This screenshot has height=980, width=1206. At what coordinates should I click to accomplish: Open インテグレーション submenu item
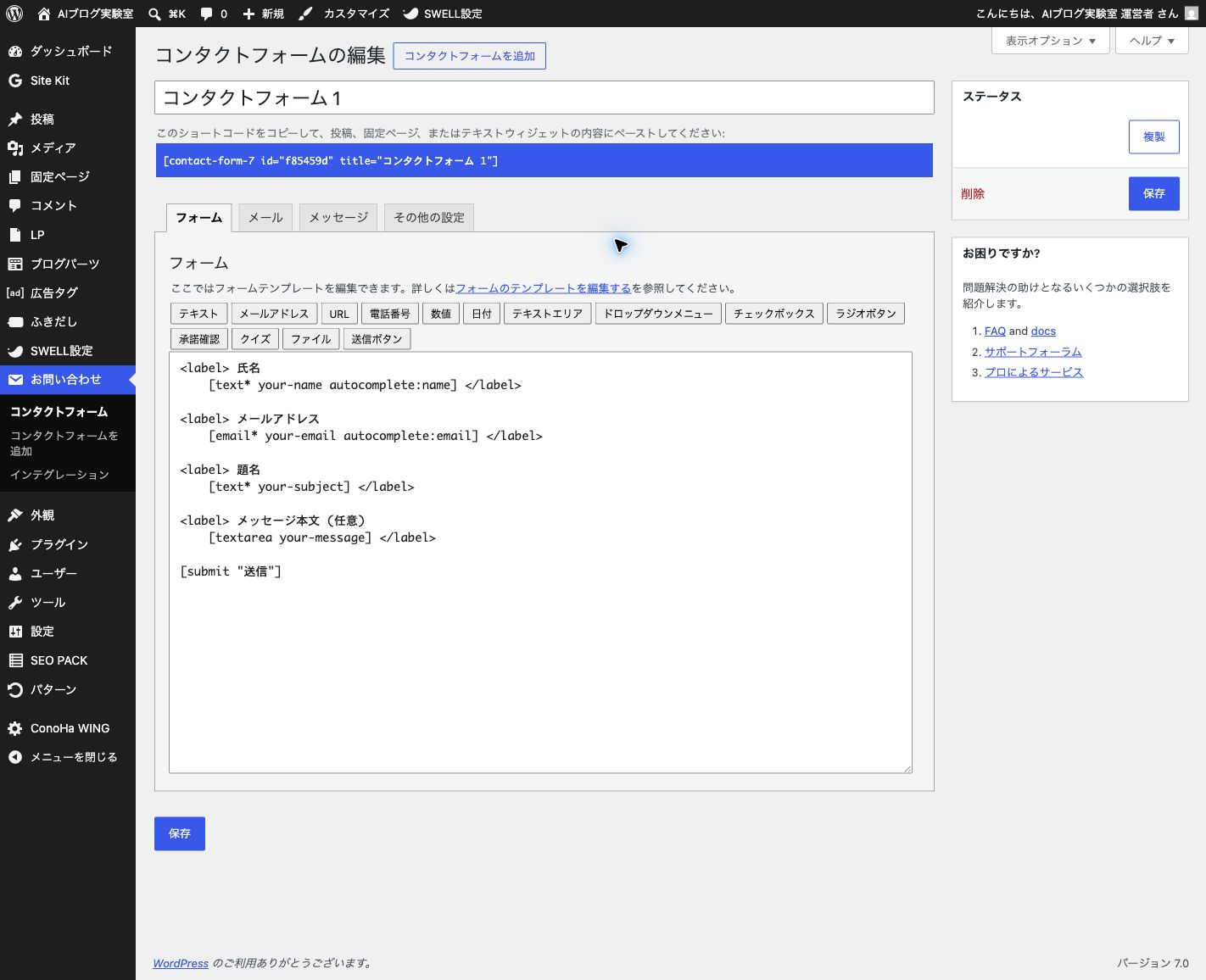click(x=59, y=475)
